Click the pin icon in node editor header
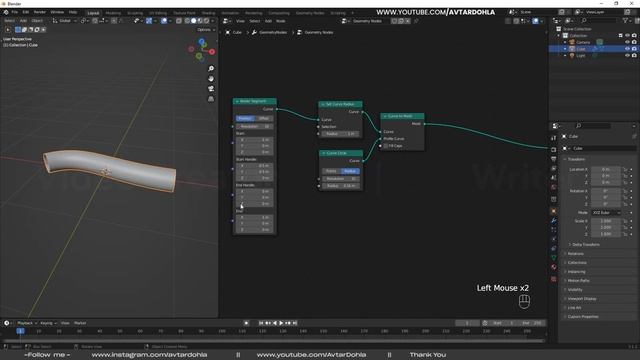 (x=416, y=21)
